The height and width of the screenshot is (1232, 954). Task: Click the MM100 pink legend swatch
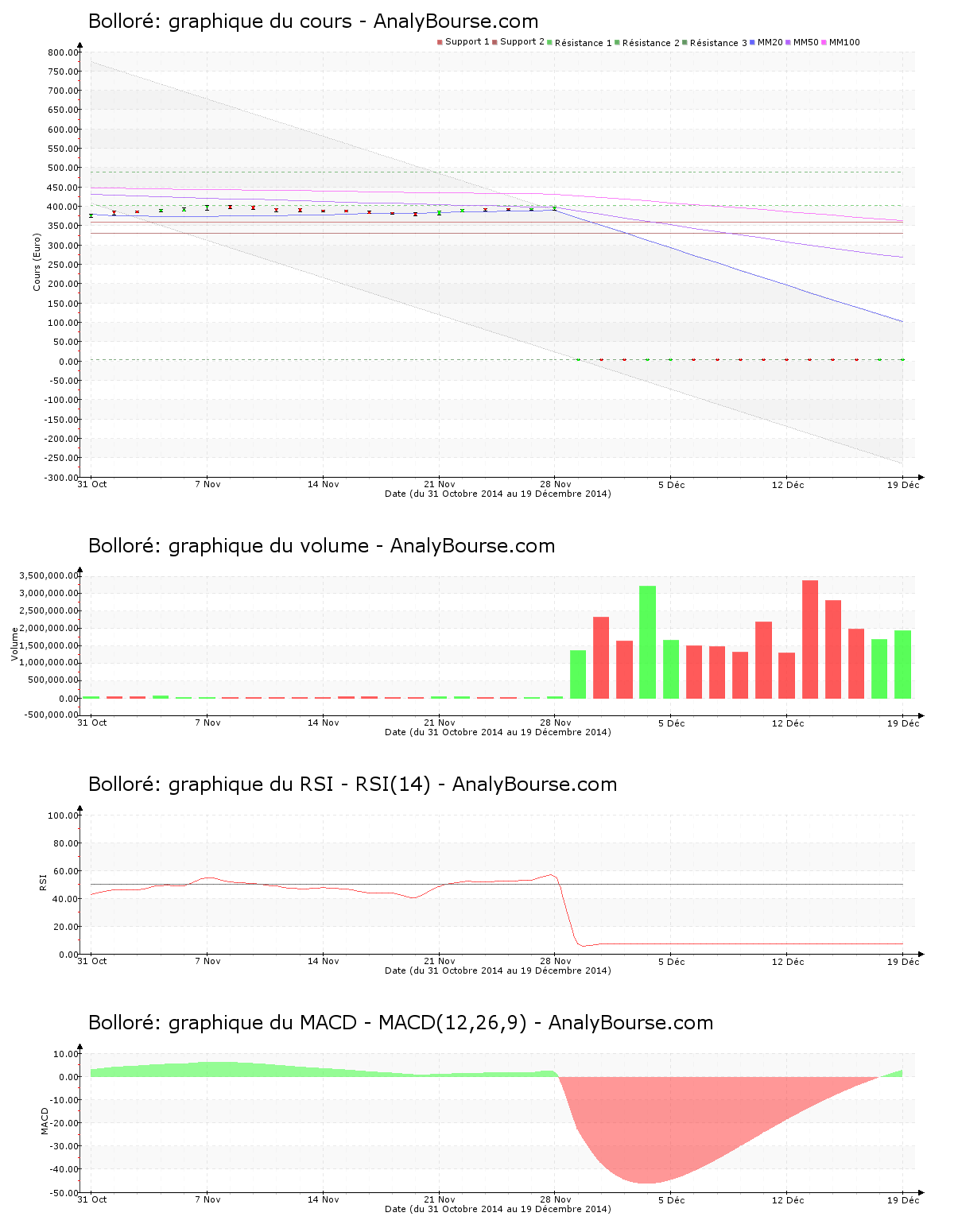824,42
